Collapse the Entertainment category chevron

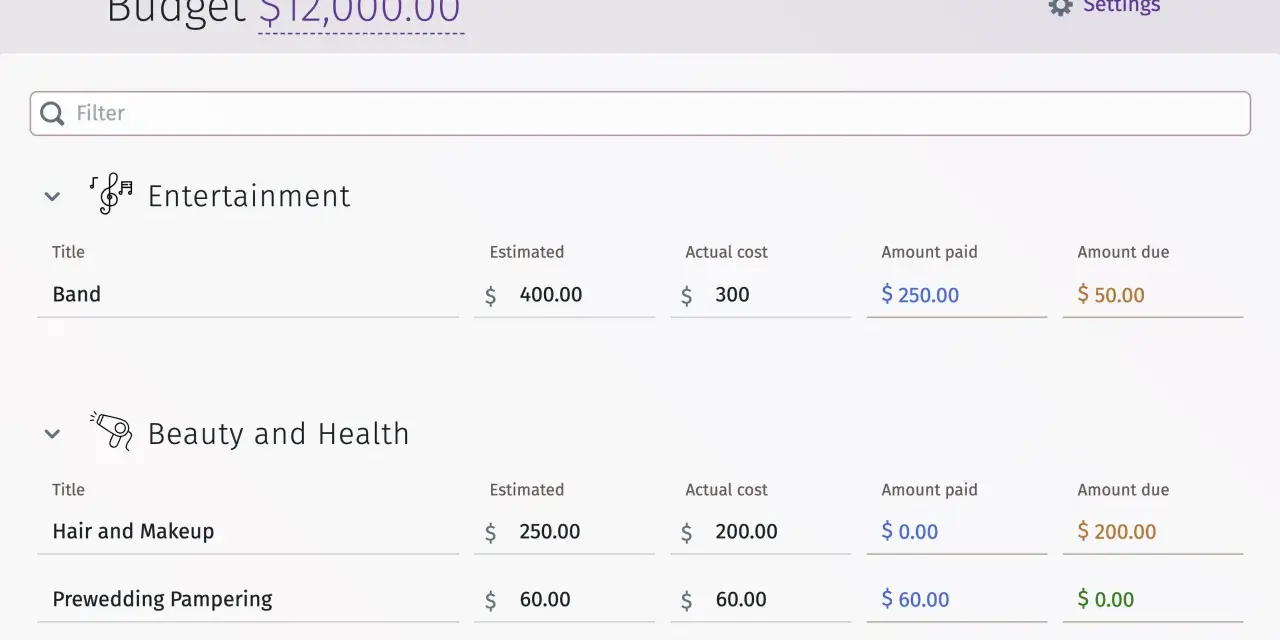click(53, 197)
